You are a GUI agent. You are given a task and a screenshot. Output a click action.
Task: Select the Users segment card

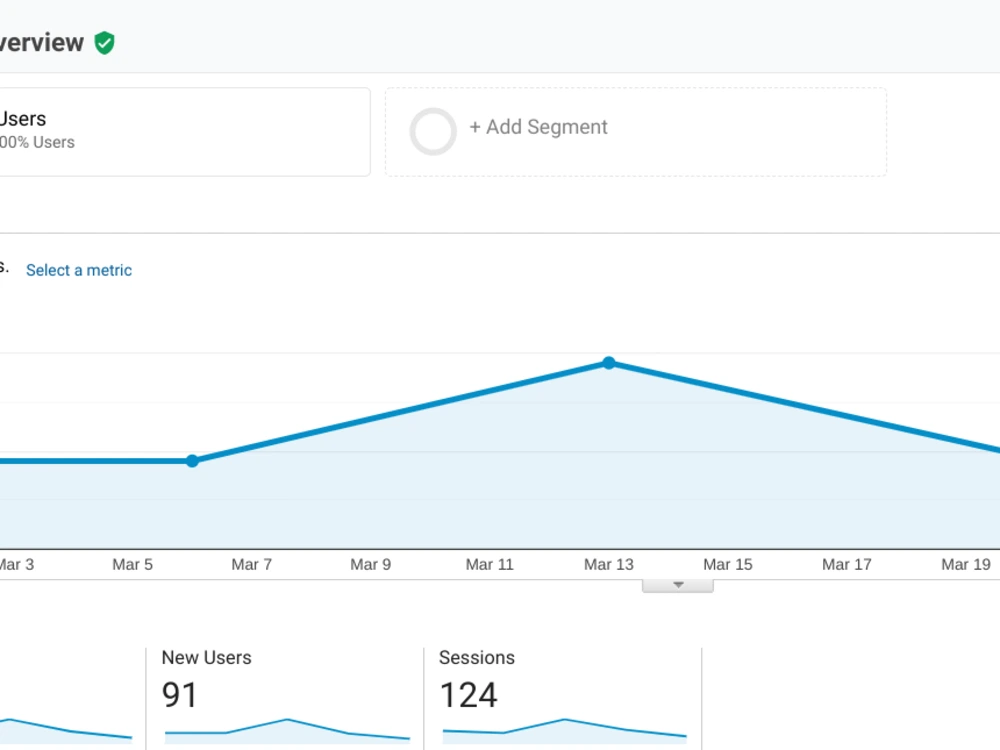tap(184, 132)
